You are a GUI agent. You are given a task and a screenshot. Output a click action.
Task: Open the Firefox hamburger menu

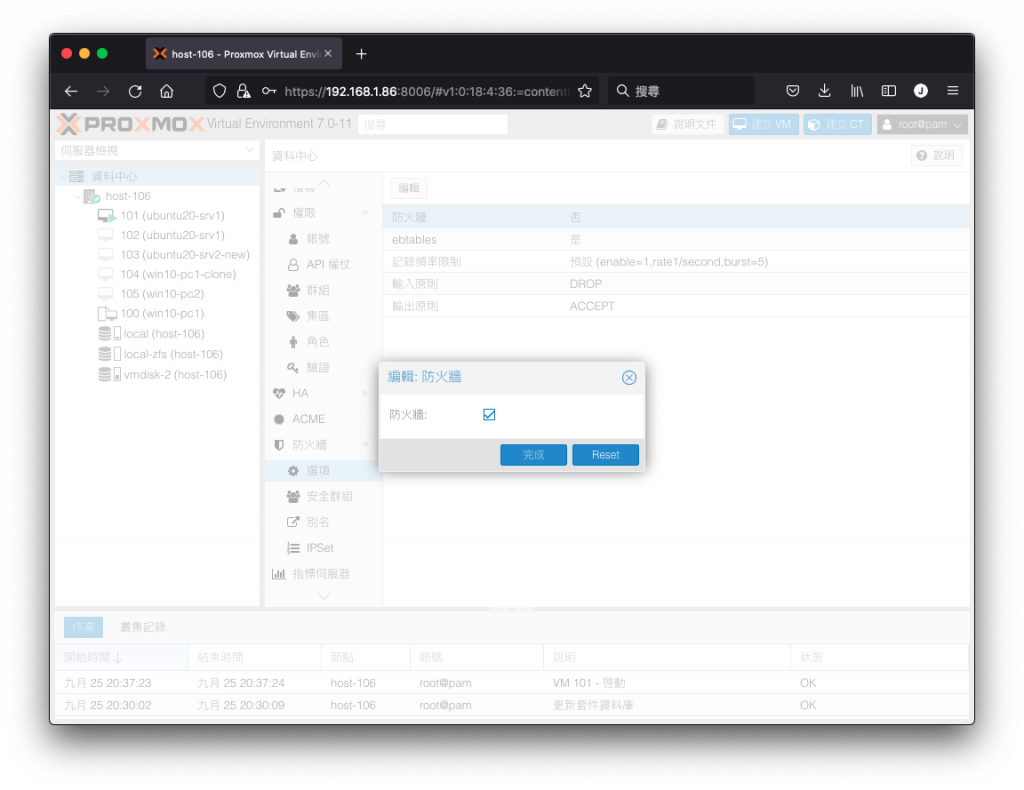point(952,91)
